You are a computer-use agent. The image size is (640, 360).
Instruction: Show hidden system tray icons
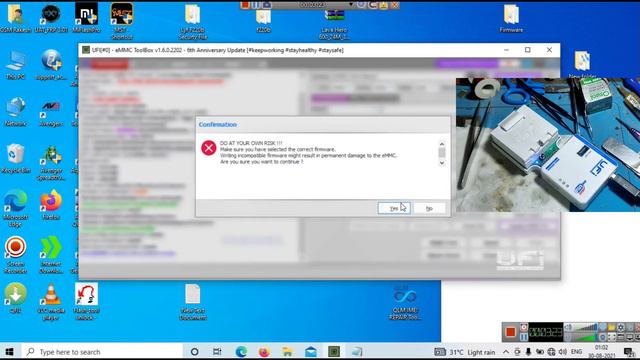pos(506,352)
